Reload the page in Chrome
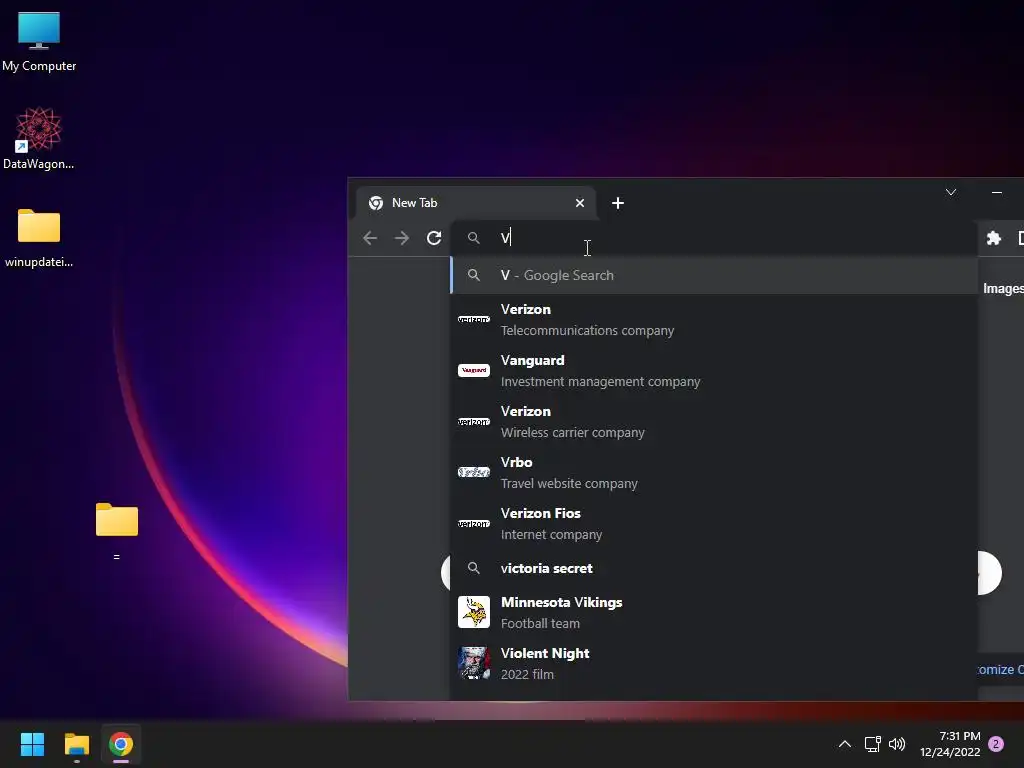This screenshot has height=768, width=1024. [434, 238]
